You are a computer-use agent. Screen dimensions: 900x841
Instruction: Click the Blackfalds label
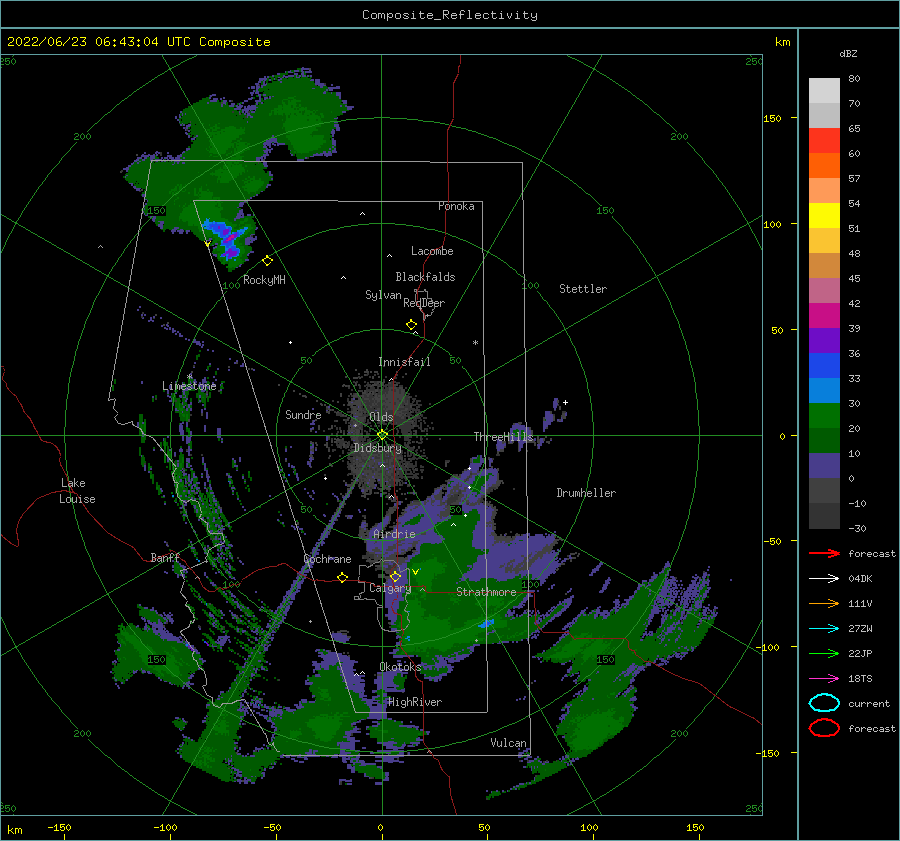pyautogui.click(x=425, y=277)
